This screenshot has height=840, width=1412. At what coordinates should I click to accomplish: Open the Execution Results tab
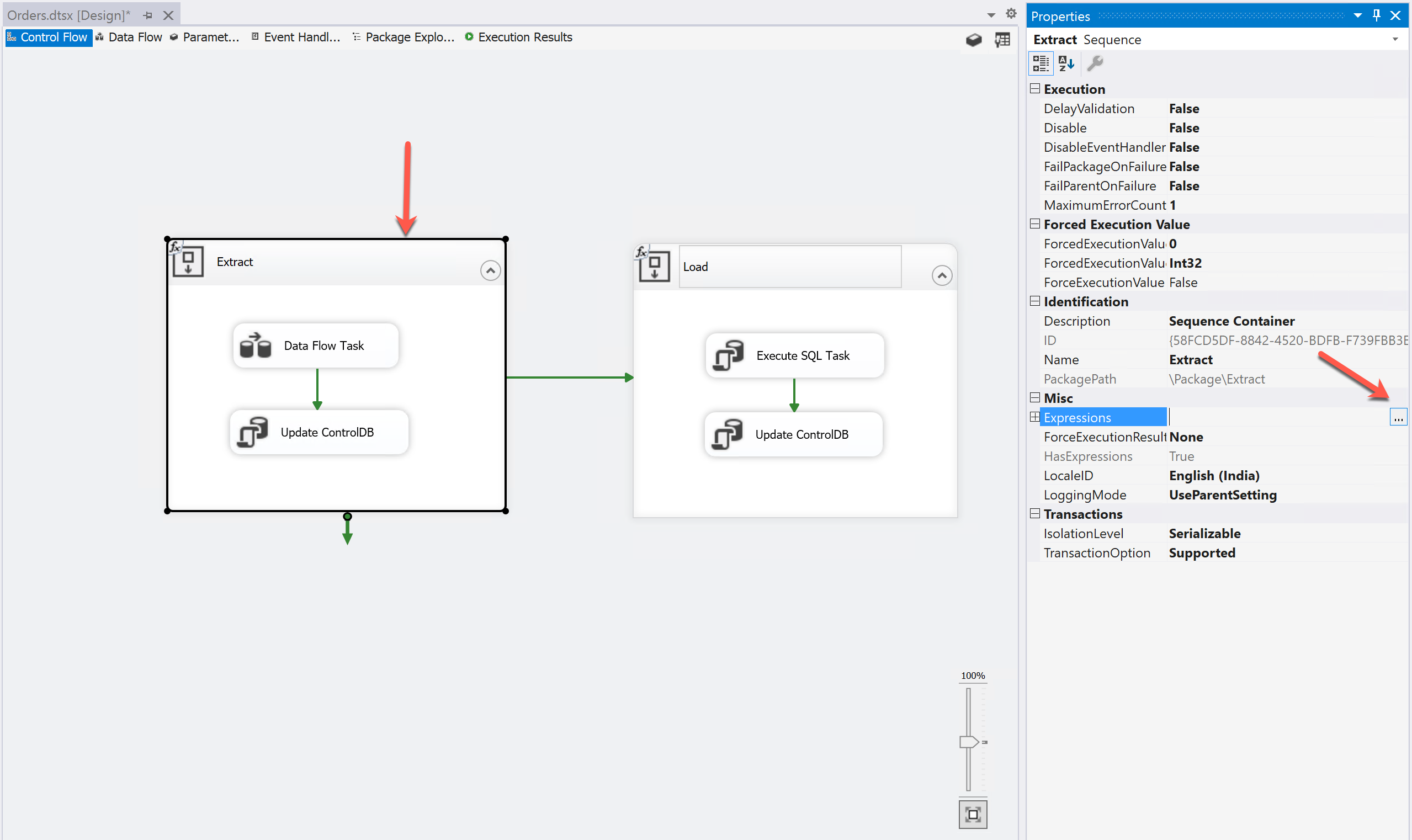pos(519,38)
